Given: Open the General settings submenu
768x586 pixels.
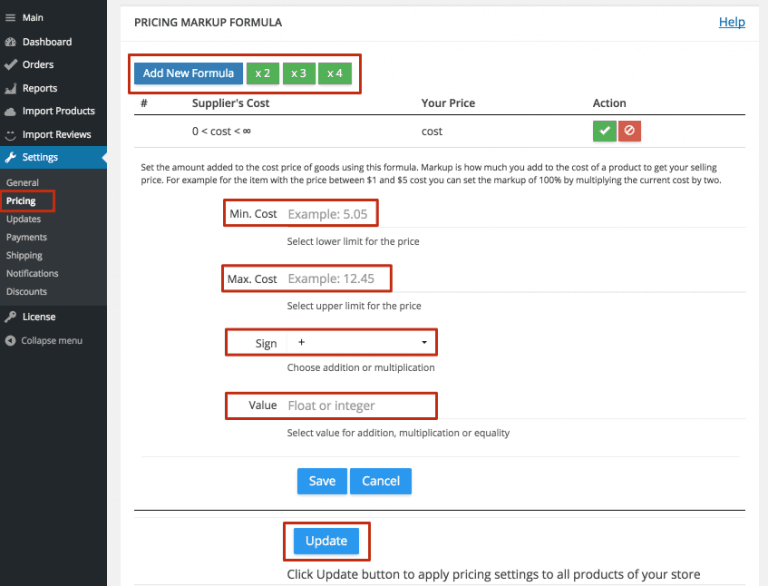Looking at the screenshot, I should click(23, 183).
